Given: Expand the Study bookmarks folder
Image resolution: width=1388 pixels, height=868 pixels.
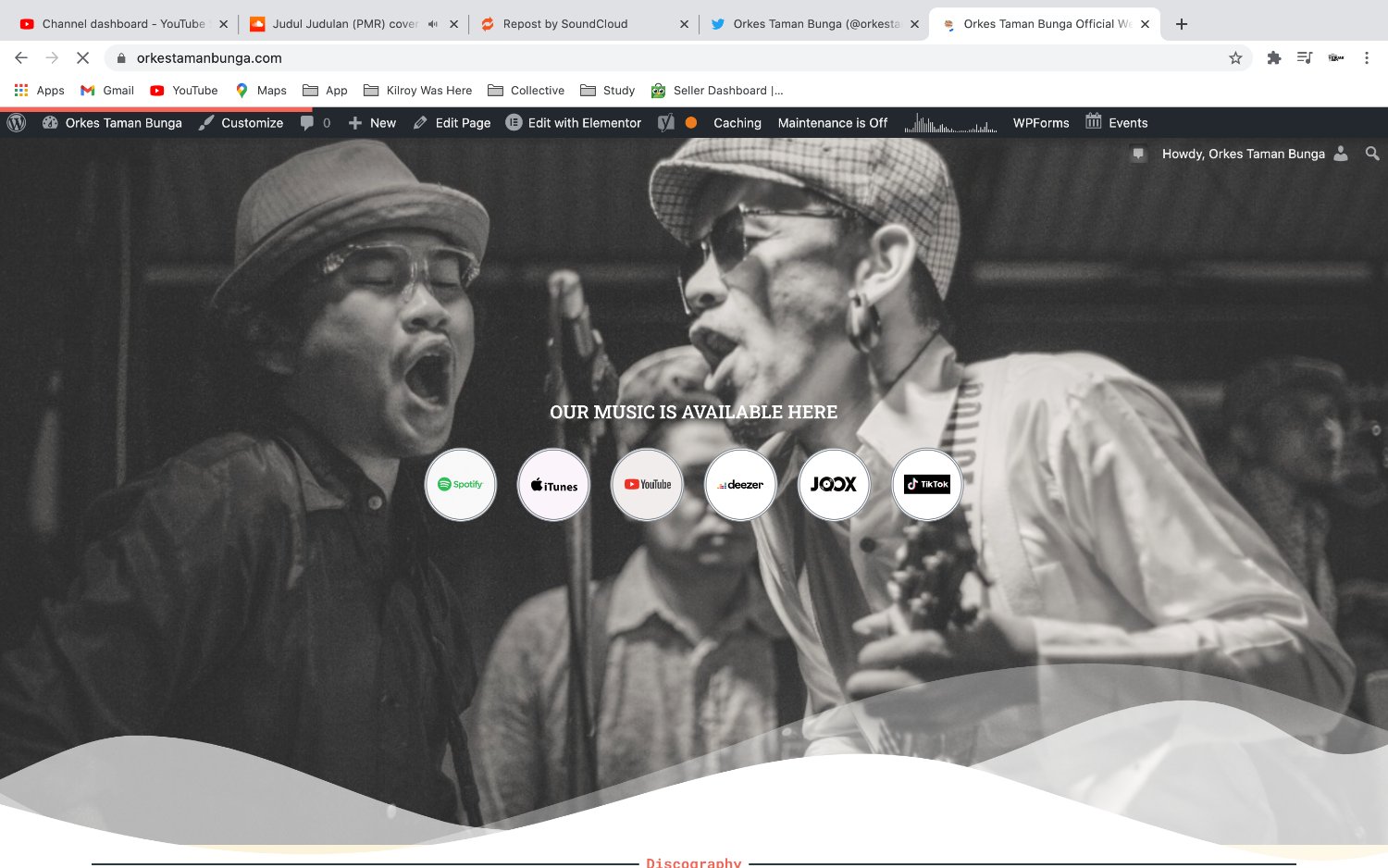Looking at the screenshot, I should (x=607, y=90).
